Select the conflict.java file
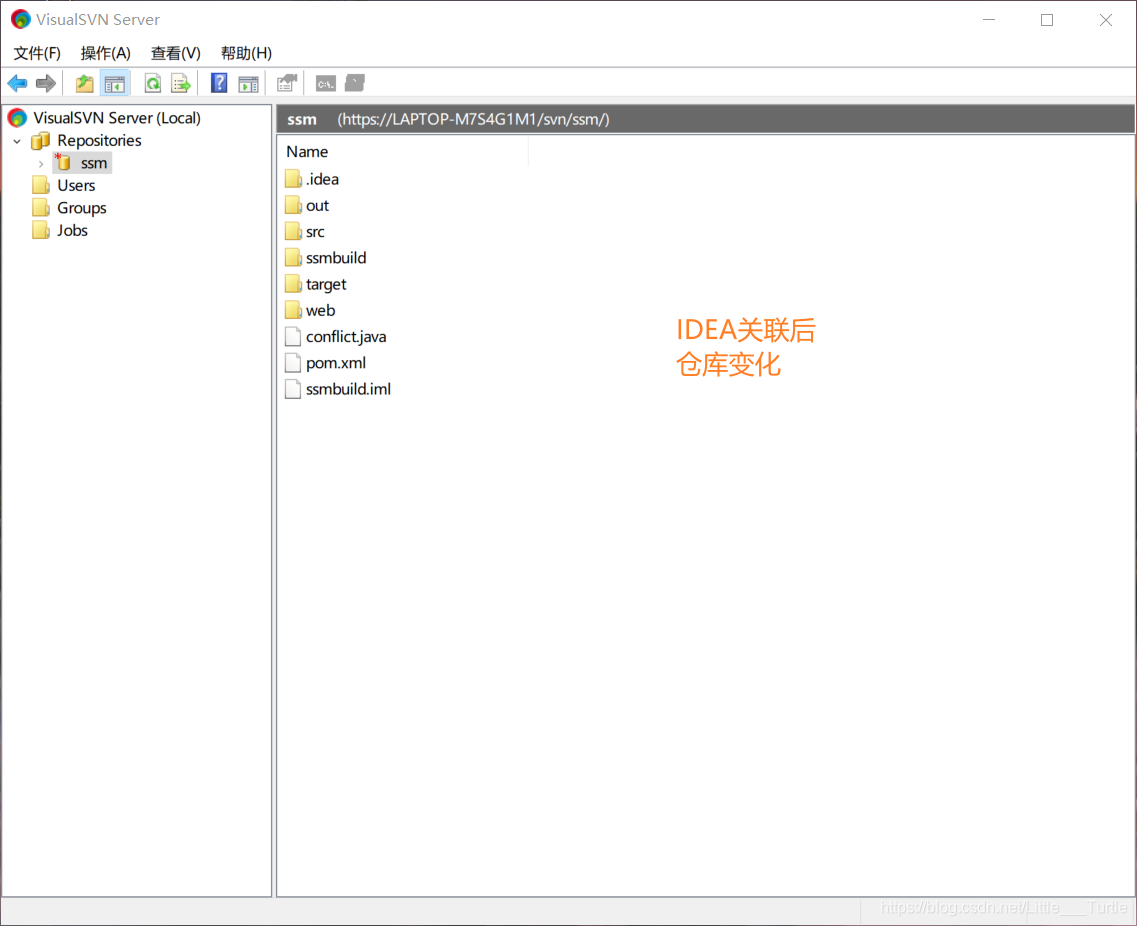 (x=346, y=336)
